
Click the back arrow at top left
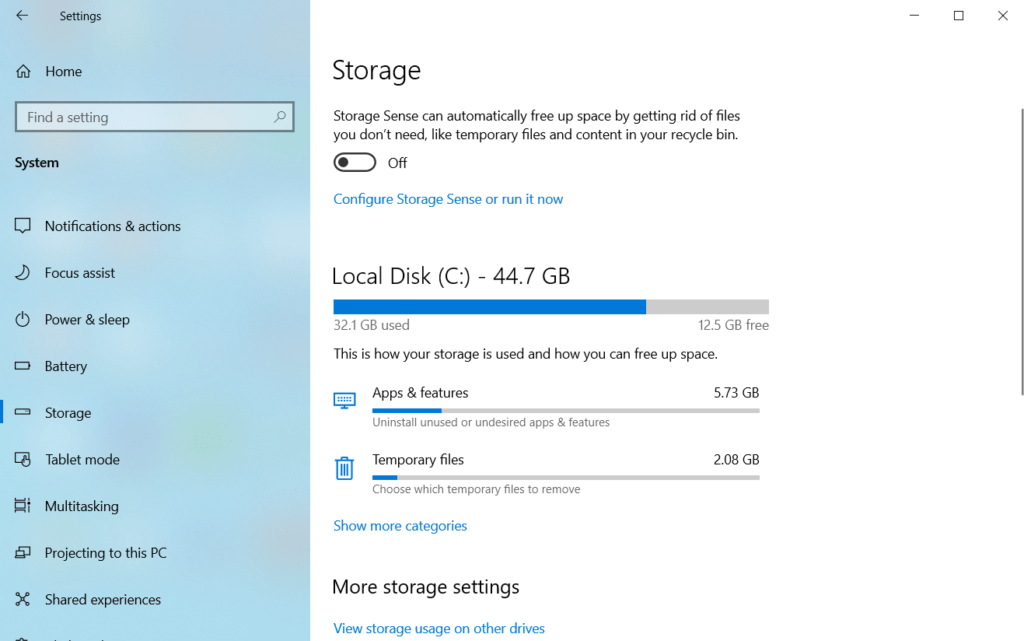(x=21, y=15)
